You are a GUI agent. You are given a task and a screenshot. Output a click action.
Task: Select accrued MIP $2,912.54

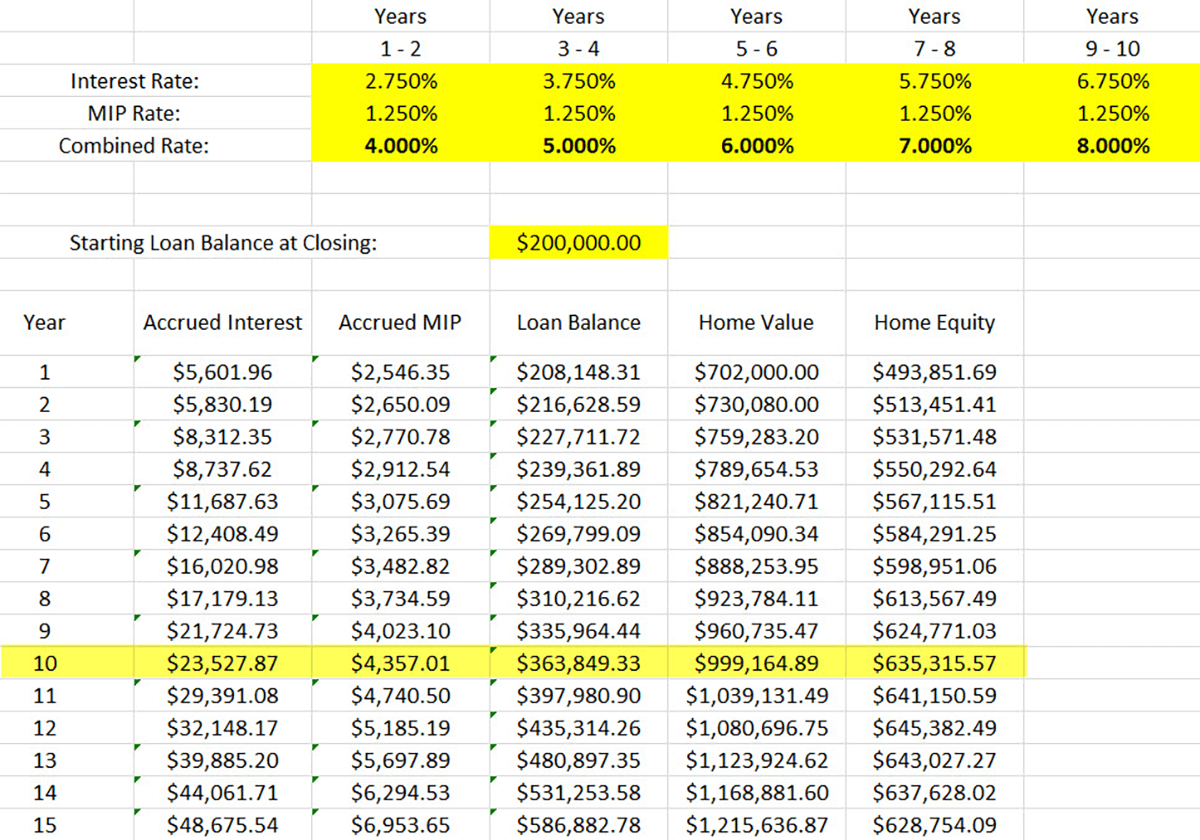[x=401, y=469]
